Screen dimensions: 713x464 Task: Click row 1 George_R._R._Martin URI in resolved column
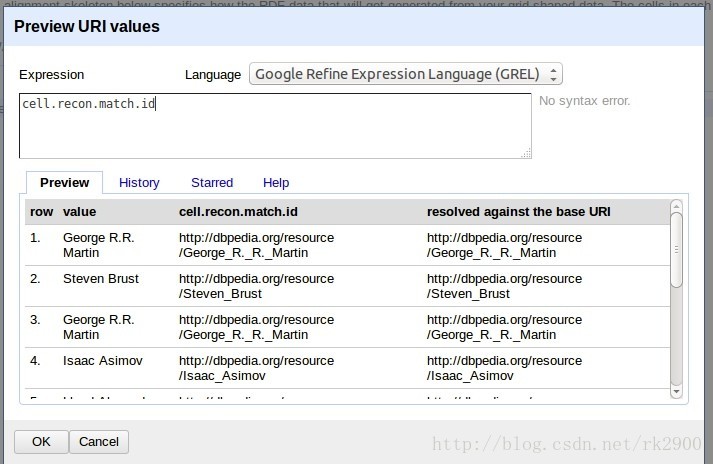pyautogui.click(x=504, y=245)
